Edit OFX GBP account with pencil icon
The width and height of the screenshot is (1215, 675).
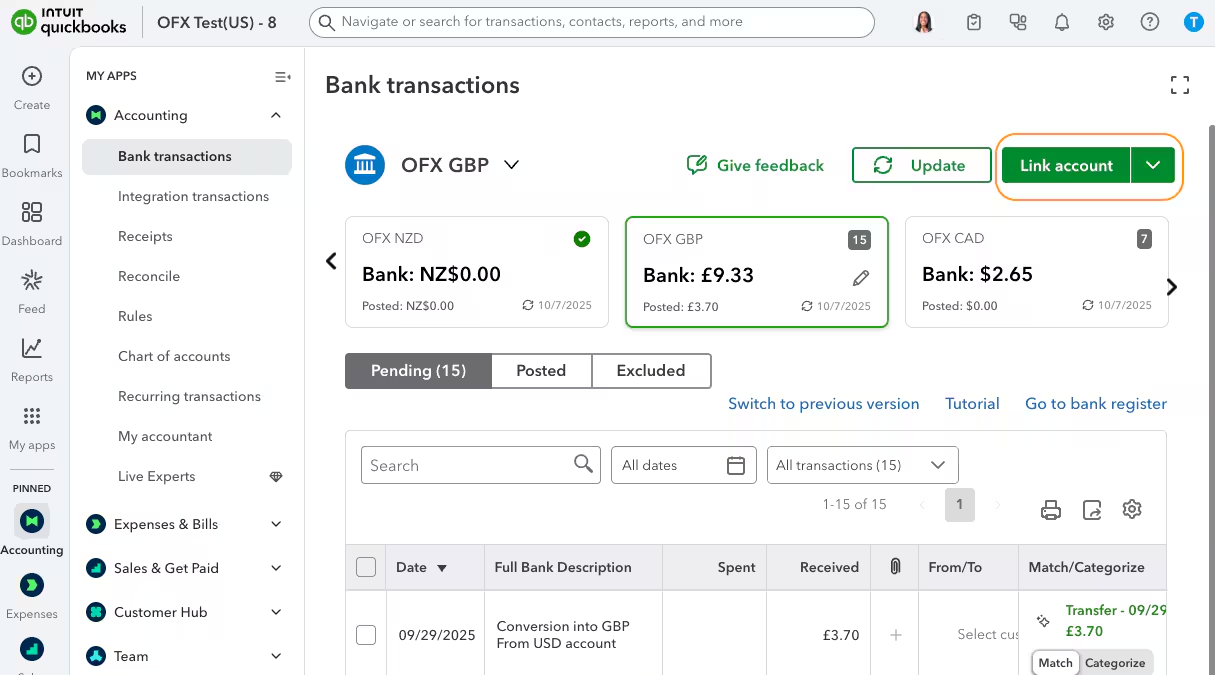(861, 278)
